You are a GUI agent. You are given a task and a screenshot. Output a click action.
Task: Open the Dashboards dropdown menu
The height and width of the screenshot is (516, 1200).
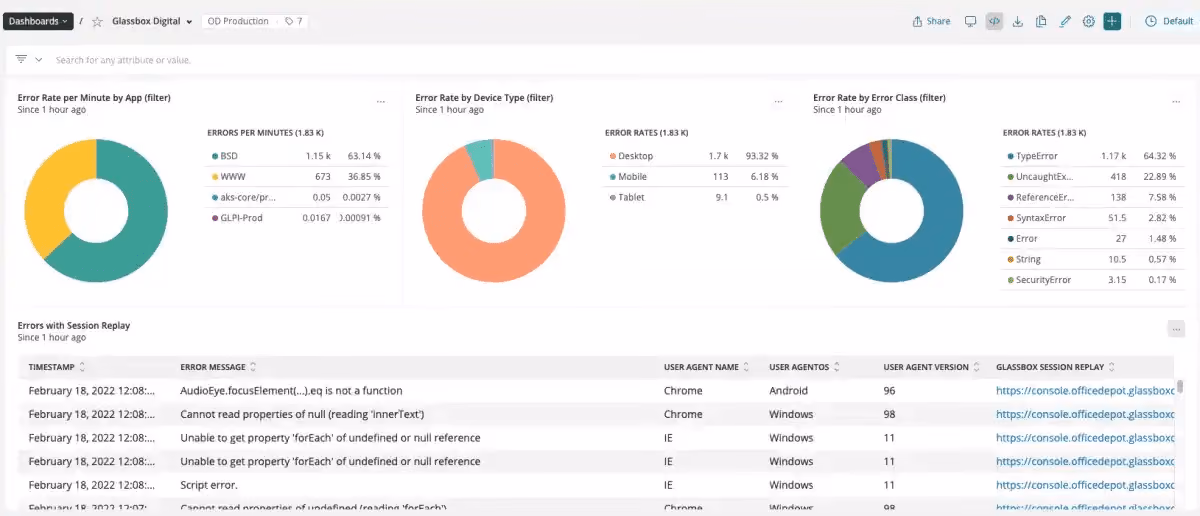[38, 21]
